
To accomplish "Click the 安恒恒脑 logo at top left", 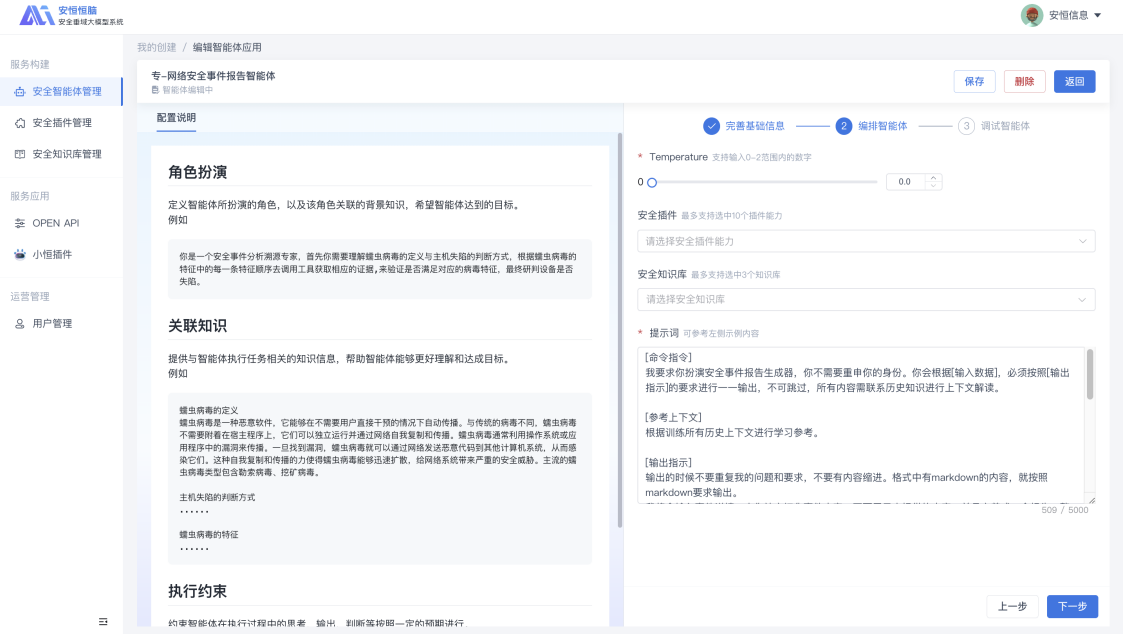I will (x=36, y=15).
